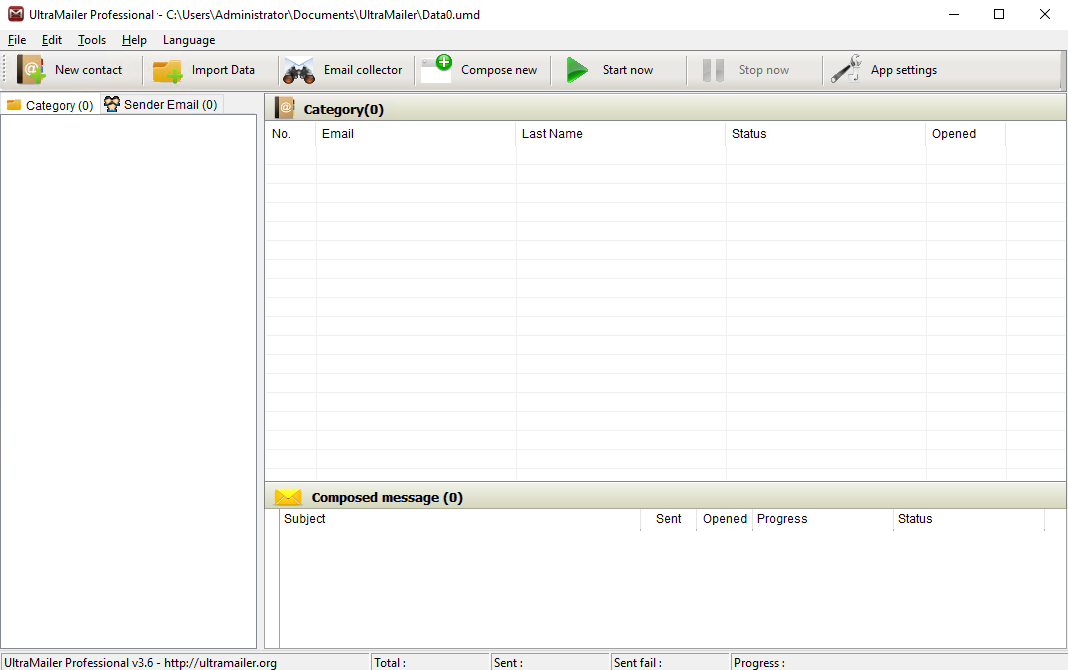The width and height of the screenshot is (1068, 670).
Task: Click the New contact button label
Action: pos(89,69)
